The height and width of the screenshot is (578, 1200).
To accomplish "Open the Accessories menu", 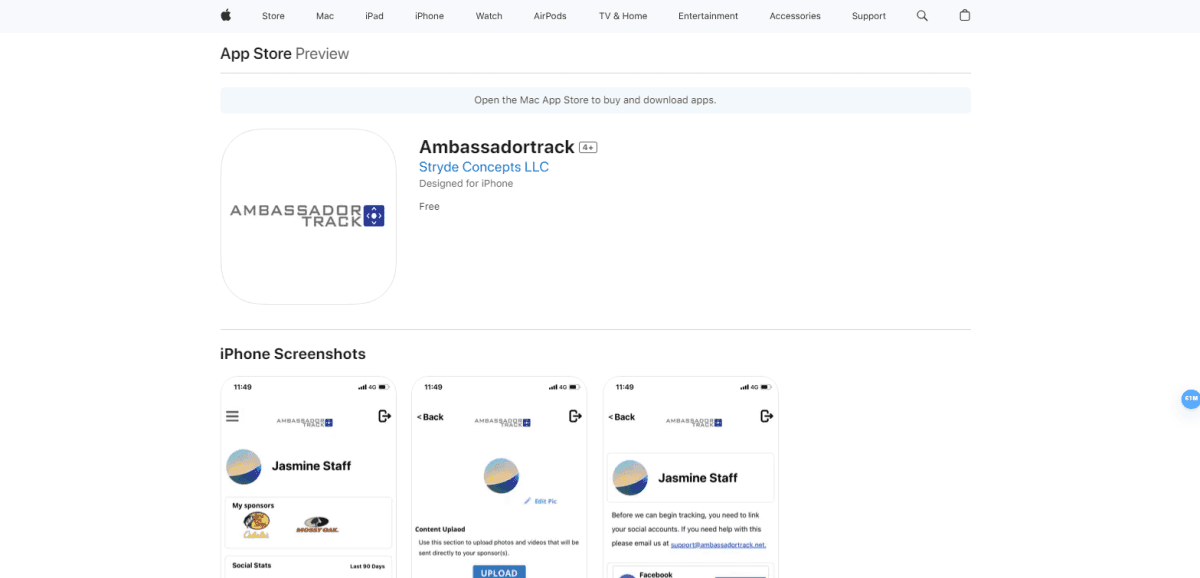I will (x=795, y=16).
